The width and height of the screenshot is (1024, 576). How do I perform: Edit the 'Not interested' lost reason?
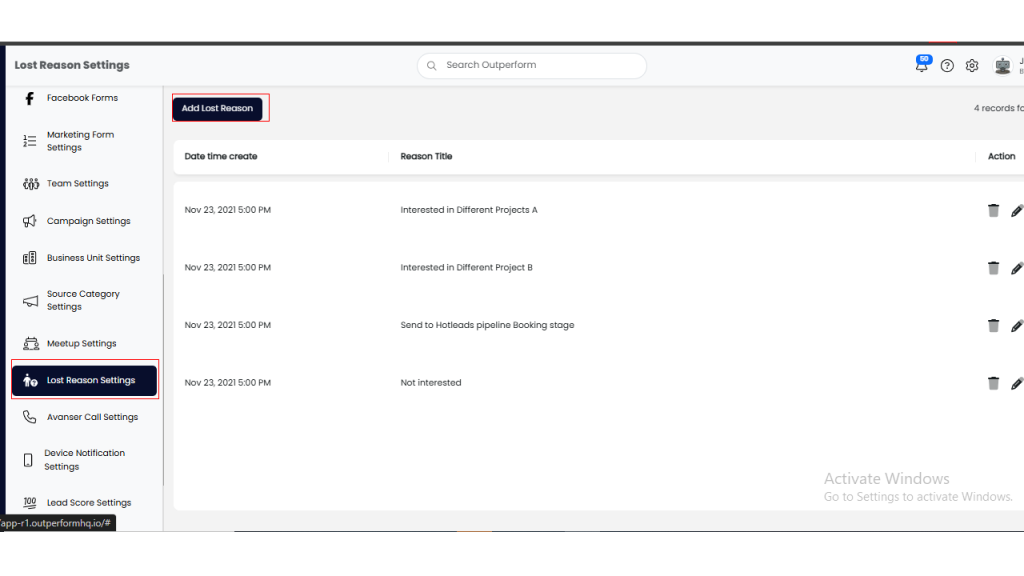click(1016, 383)
